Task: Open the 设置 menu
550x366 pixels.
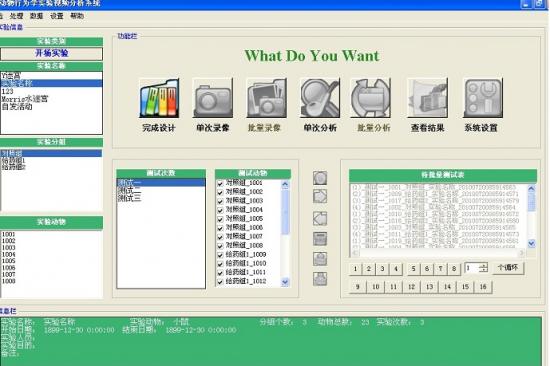Action: tap(57, 16)
